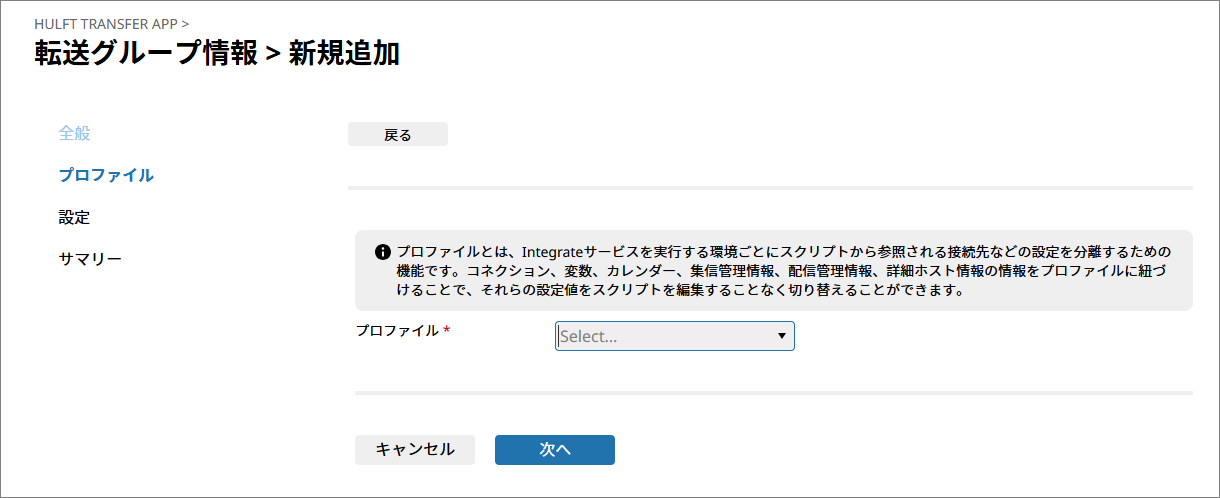Proceed with the 次へ button
The image size is (1220, 498).
[554, 450]
